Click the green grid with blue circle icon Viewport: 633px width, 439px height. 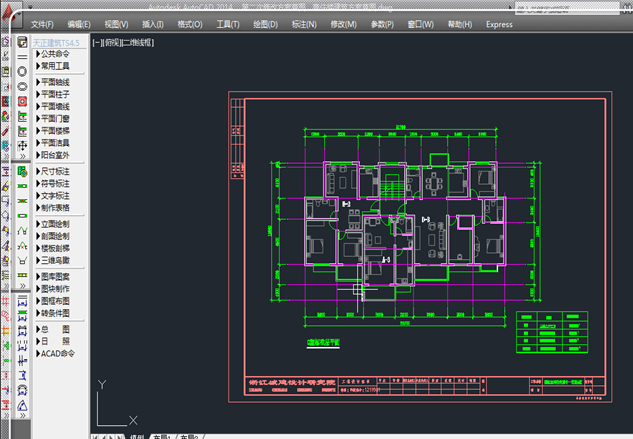22,172
